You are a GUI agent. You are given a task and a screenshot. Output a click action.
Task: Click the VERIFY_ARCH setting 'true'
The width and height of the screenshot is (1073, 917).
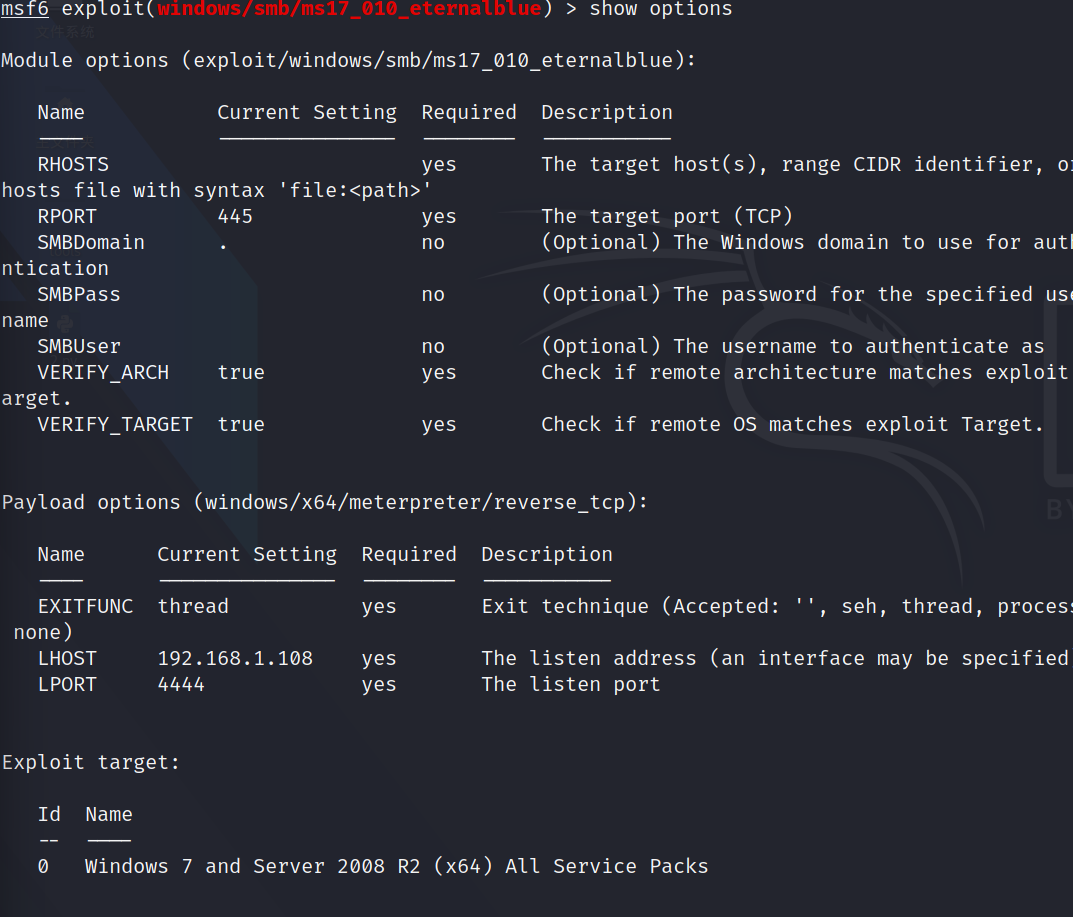(241, 372)
